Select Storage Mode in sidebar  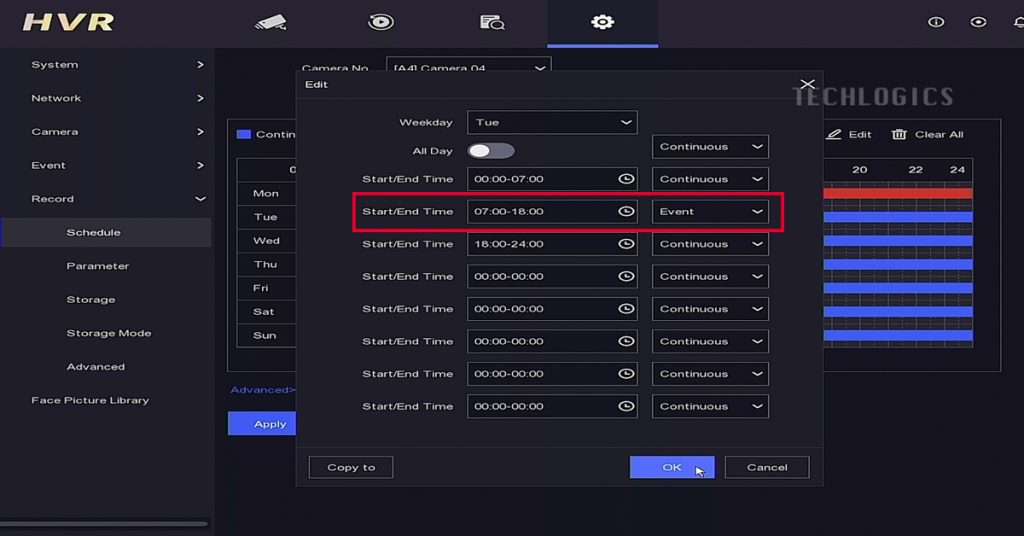click(109, 333)
